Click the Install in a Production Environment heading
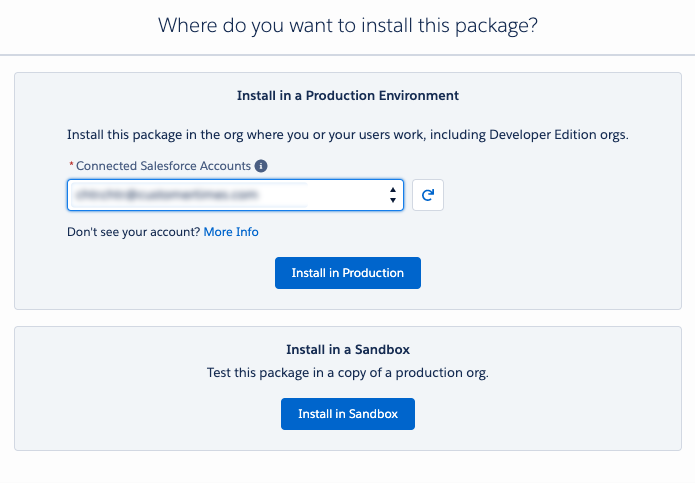 coord(347,96)
